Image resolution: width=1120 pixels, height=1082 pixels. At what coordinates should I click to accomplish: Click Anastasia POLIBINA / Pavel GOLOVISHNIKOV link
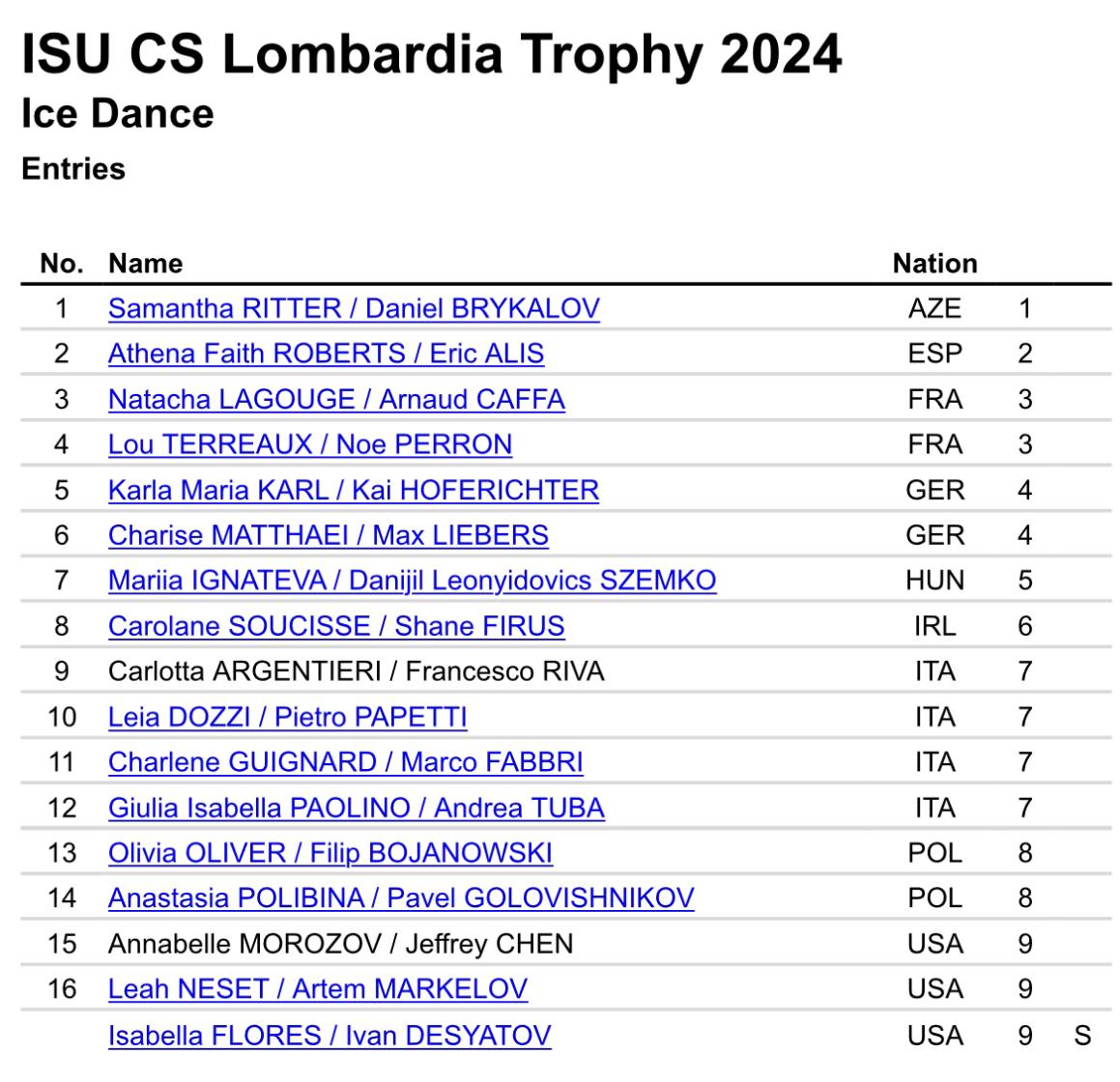[401, 897]
